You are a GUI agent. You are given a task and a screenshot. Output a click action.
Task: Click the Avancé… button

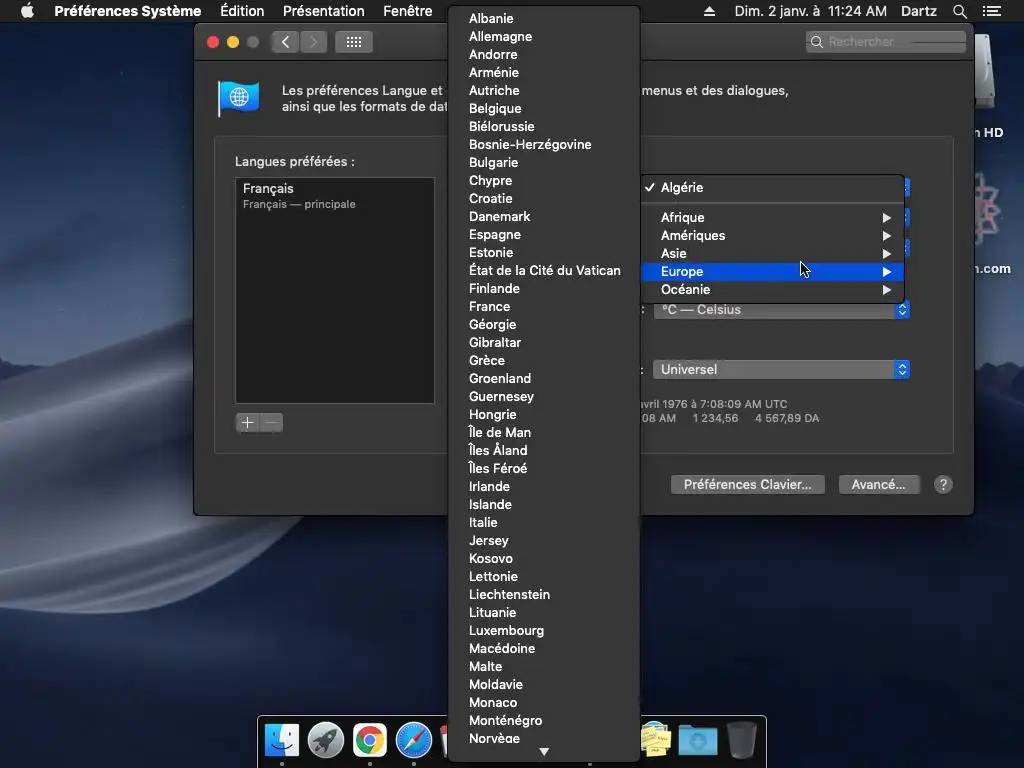[878, 485]
